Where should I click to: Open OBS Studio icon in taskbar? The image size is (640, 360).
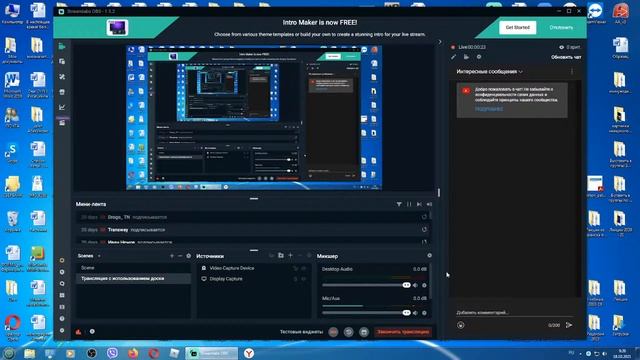click(x=91, y=353)
